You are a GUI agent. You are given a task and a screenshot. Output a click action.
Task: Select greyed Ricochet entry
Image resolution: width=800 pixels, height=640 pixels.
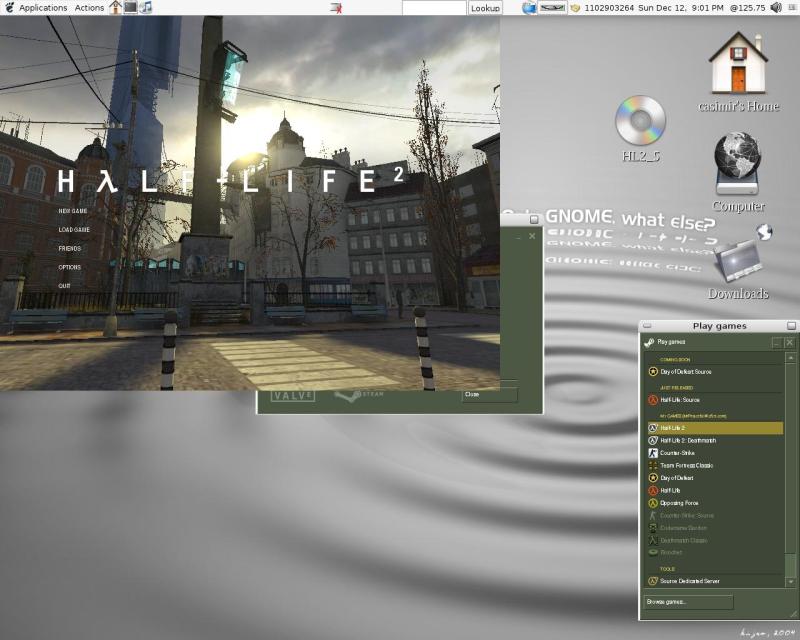pos(714,552)
